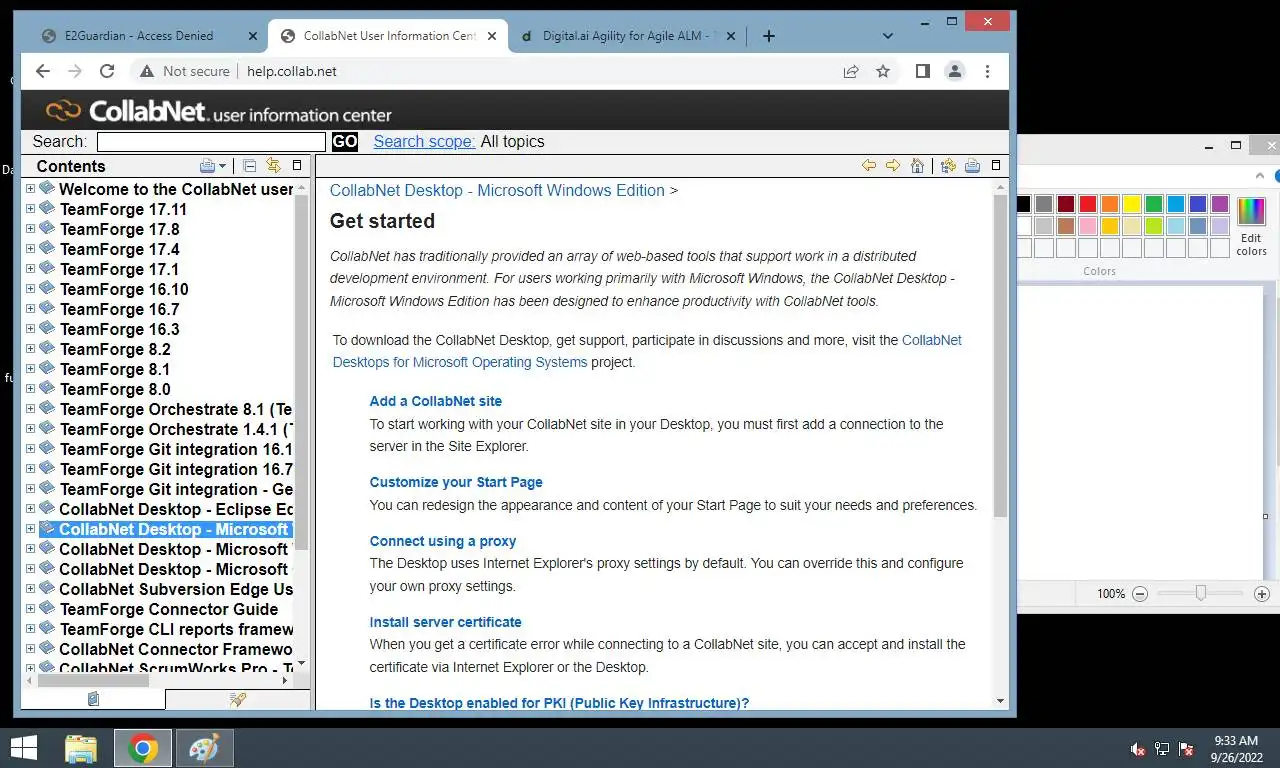Viewport: 1280px width, 768px height.
Task: Click the muted volume icon in system tray
Action: pos(1137,749)
